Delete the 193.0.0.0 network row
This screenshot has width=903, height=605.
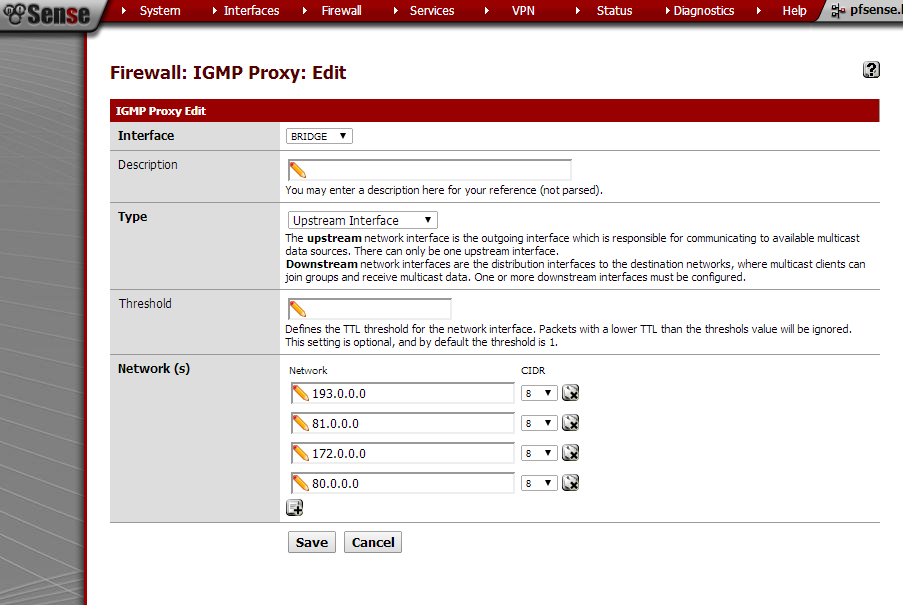570,393
